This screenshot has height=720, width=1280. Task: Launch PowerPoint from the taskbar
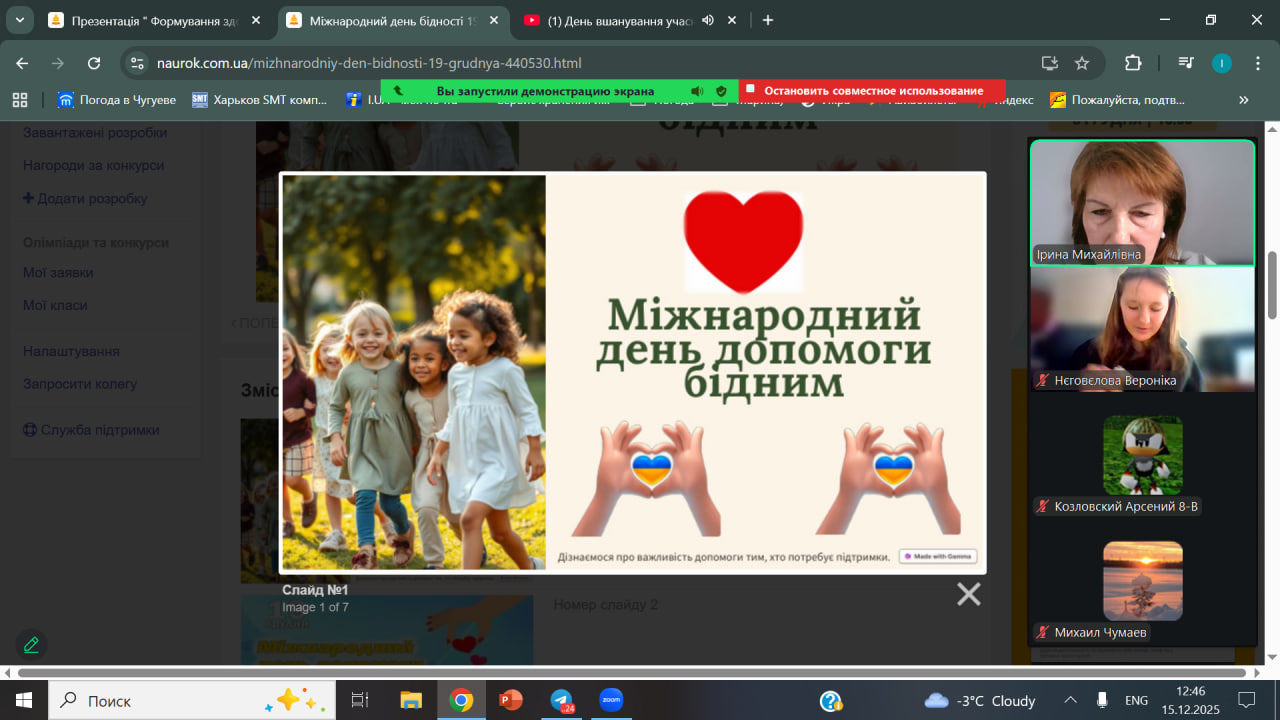[511, 700]
